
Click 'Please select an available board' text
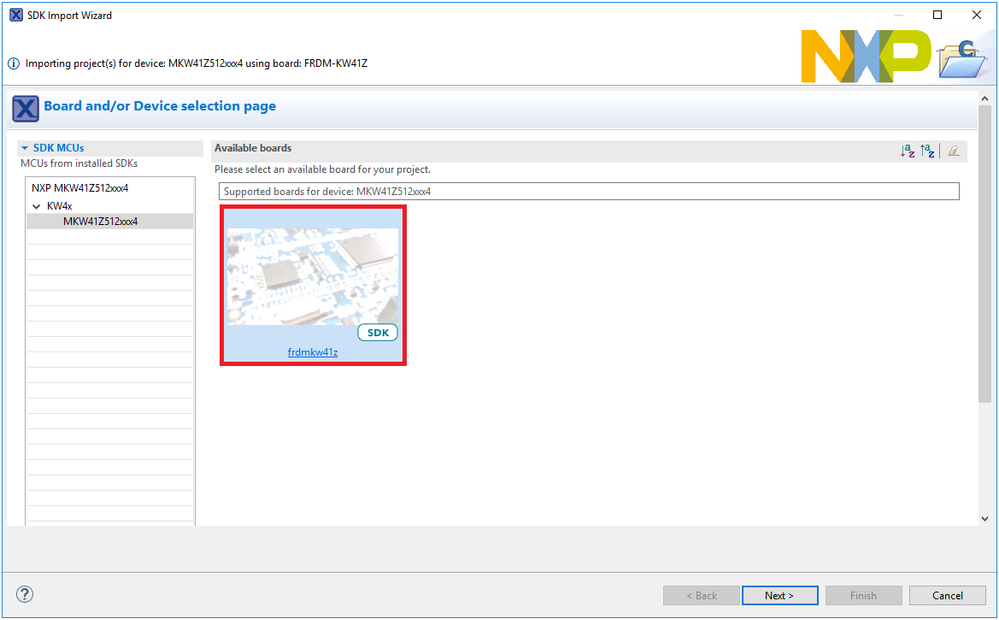tap(322, 169)
